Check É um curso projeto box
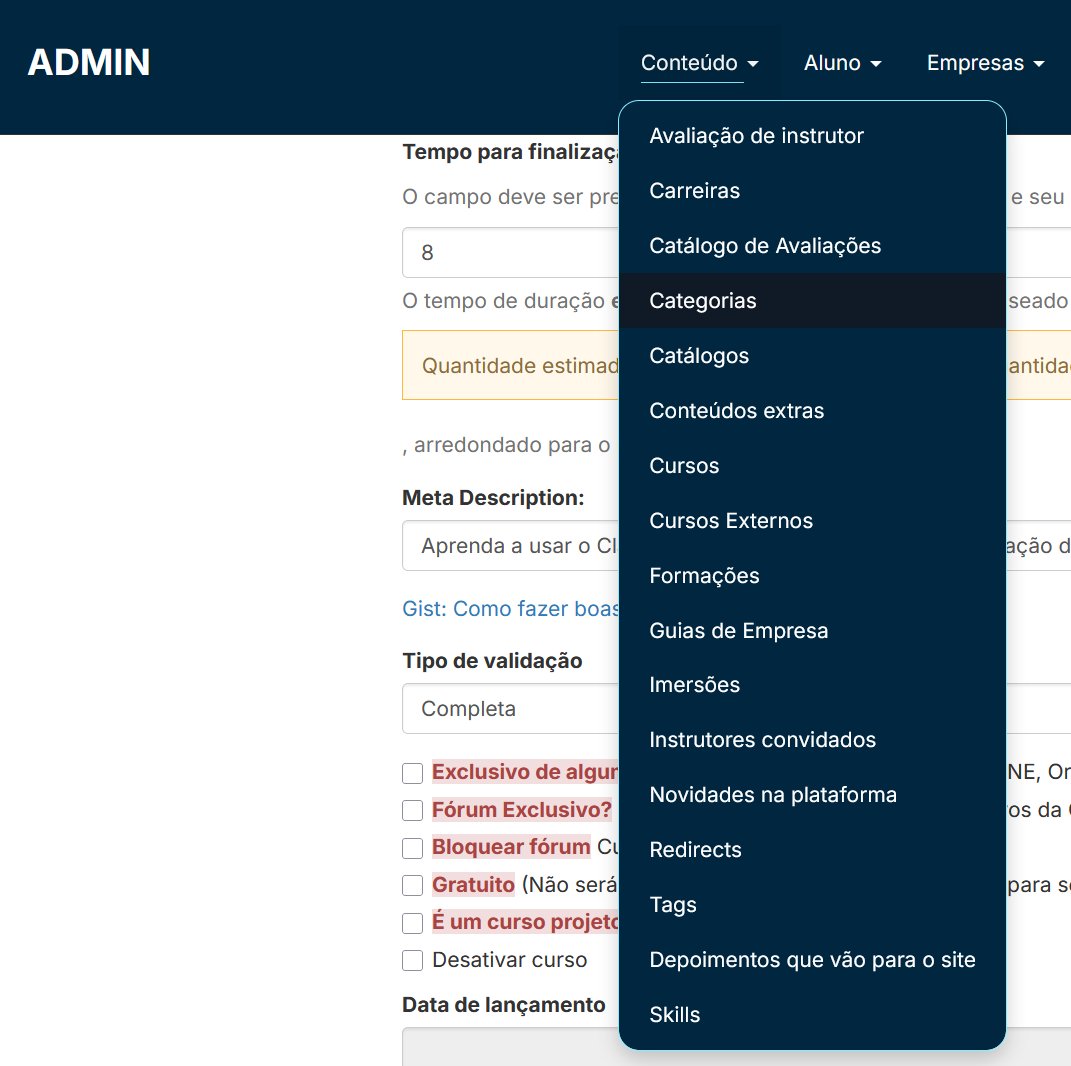Image resolution: width=1071 pixels, height=1066 pixels. click(x=413, y=923)
